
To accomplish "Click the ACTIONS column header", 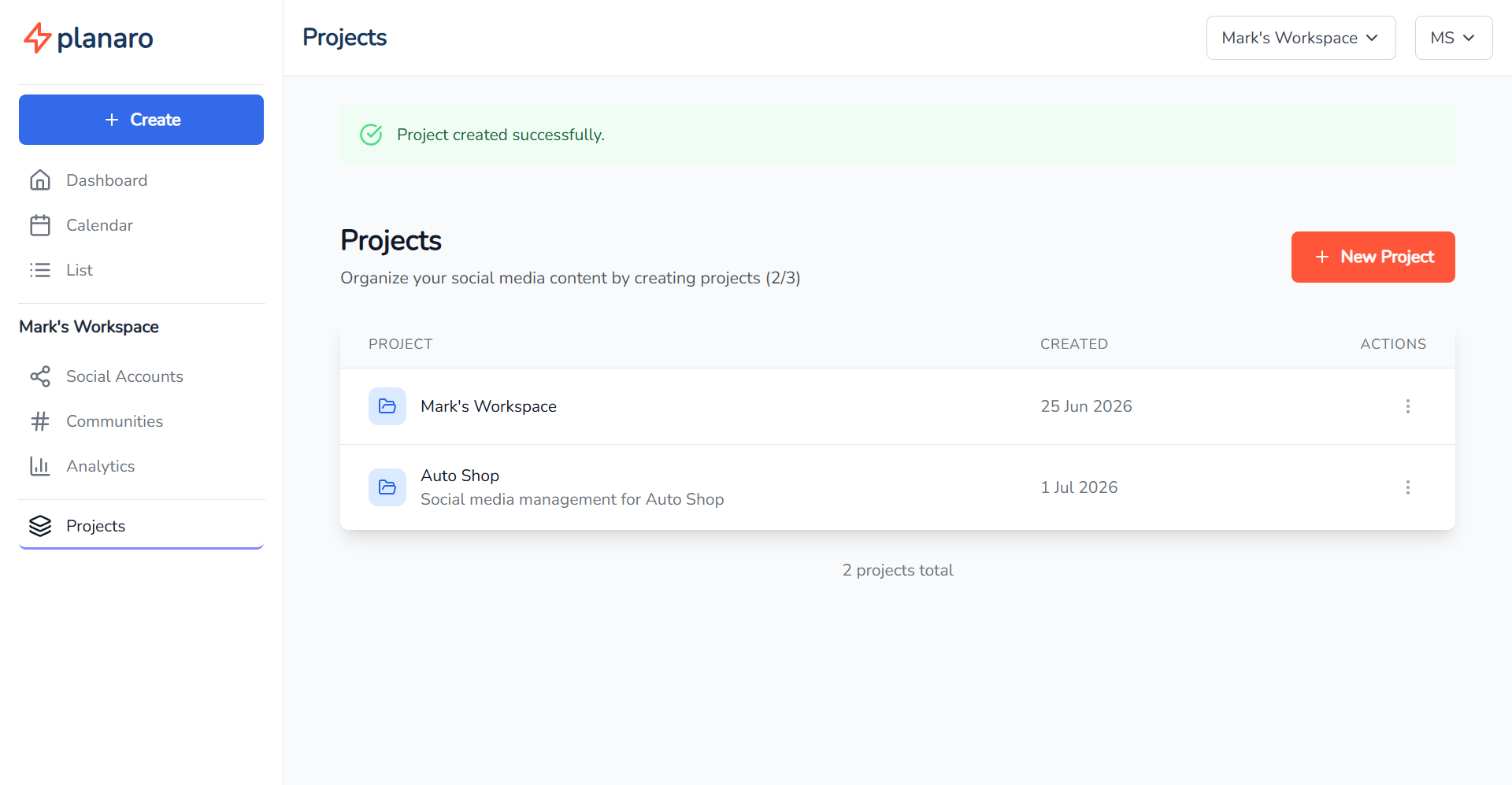I will point(1393,344).
